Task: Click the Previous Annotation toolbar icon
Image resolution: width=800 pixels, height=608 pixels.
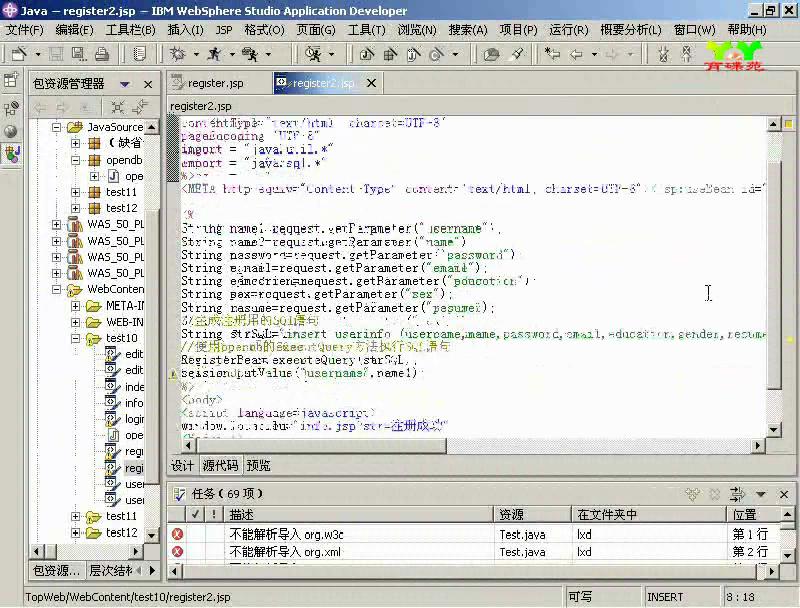Action: (x=687, y=54)
